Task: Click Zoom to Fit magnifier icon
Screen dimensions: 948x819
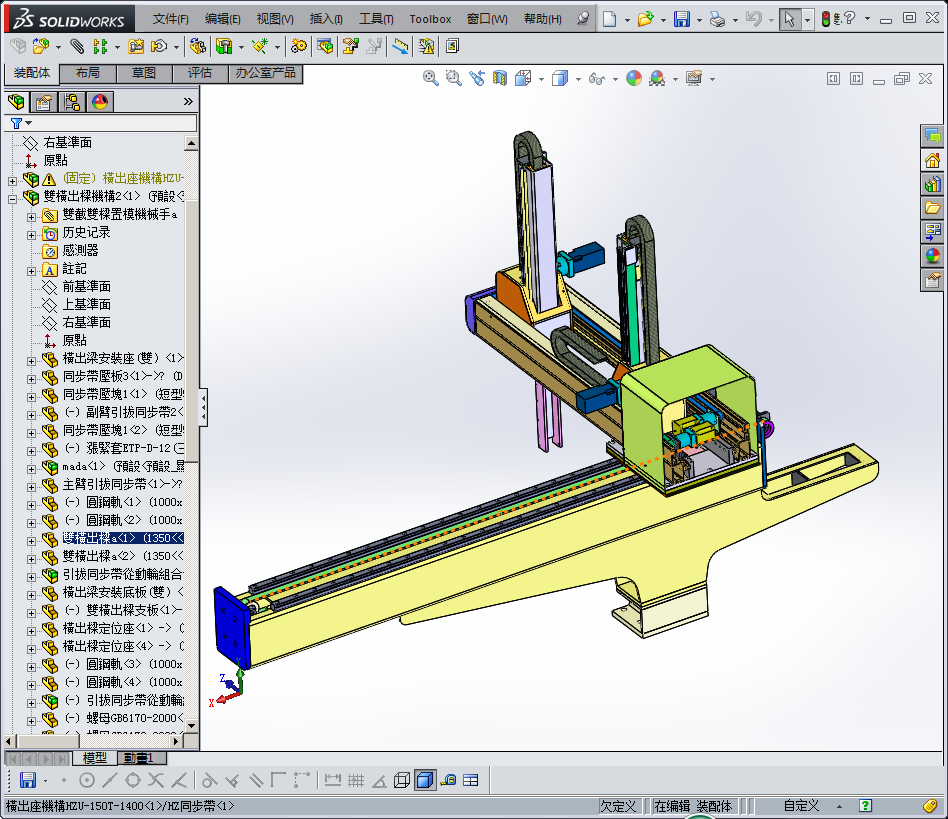Action: (x=430, y=79)
